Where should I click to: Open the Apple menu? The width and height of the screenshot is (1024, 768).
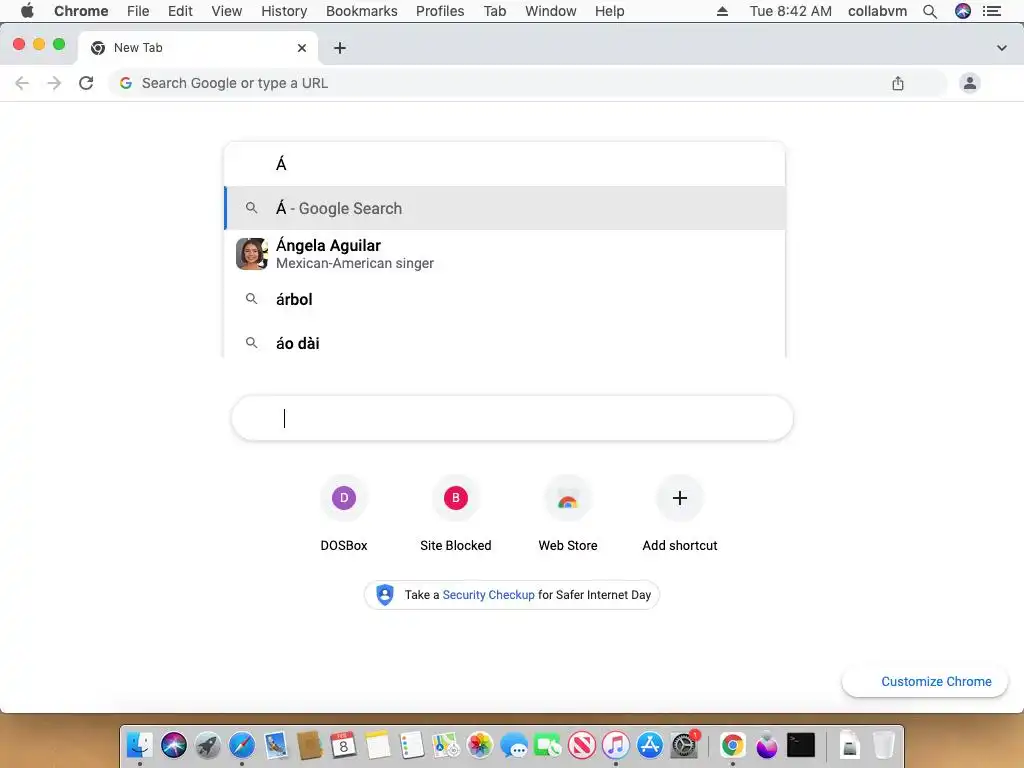(27, 11)
